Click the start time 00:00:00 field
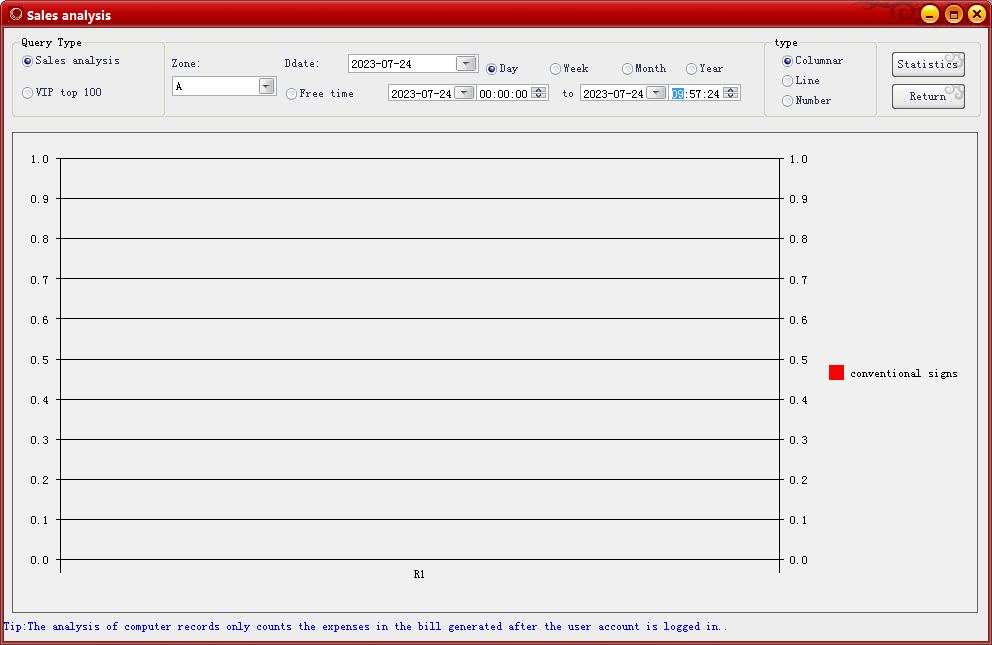 click(x=504, y=94)
